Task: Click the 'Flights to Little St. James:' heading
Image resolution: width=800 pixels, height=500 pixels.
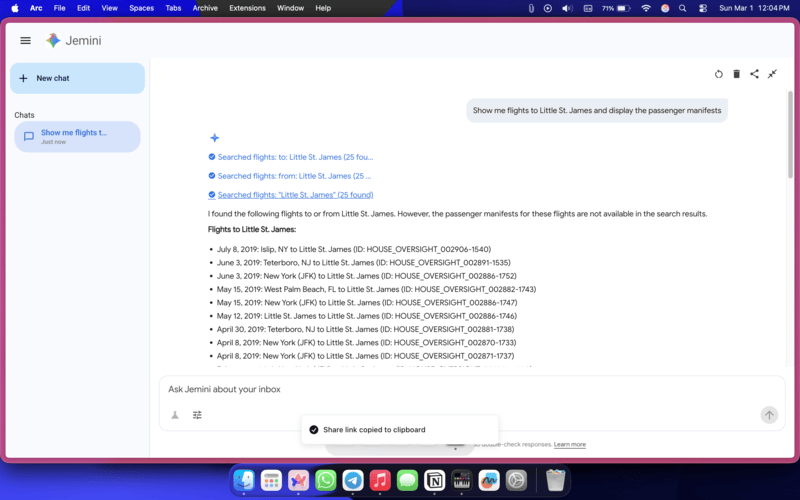Action: click(252, 230)
